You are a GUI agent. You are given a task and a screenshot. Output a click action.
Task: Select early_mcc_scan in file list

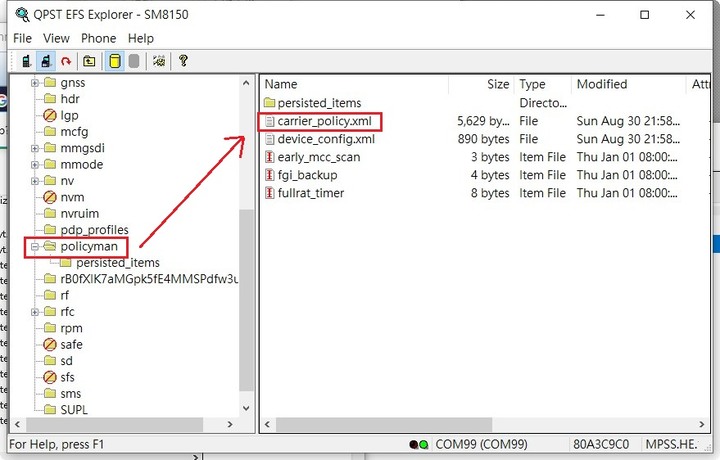(319, 157)
